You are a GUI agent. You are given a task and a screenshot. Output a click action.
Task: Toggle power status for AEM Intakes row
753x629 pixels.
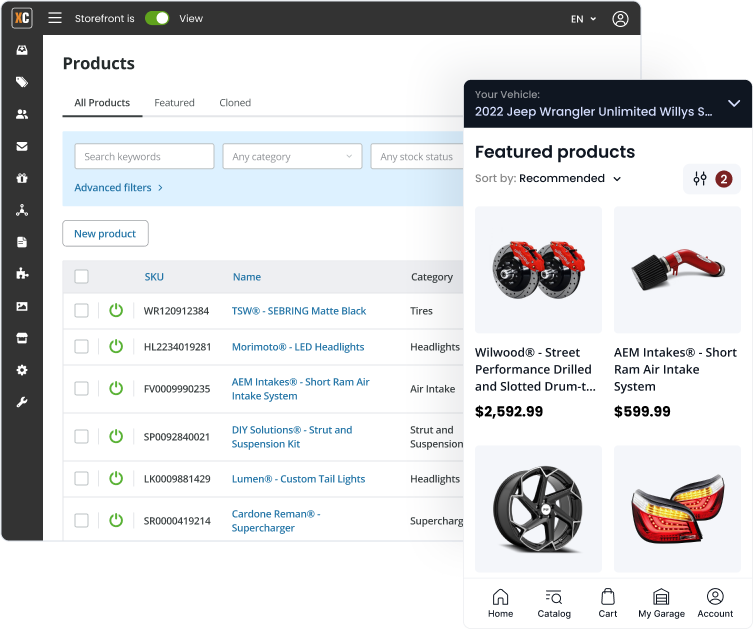pos(116,388)
